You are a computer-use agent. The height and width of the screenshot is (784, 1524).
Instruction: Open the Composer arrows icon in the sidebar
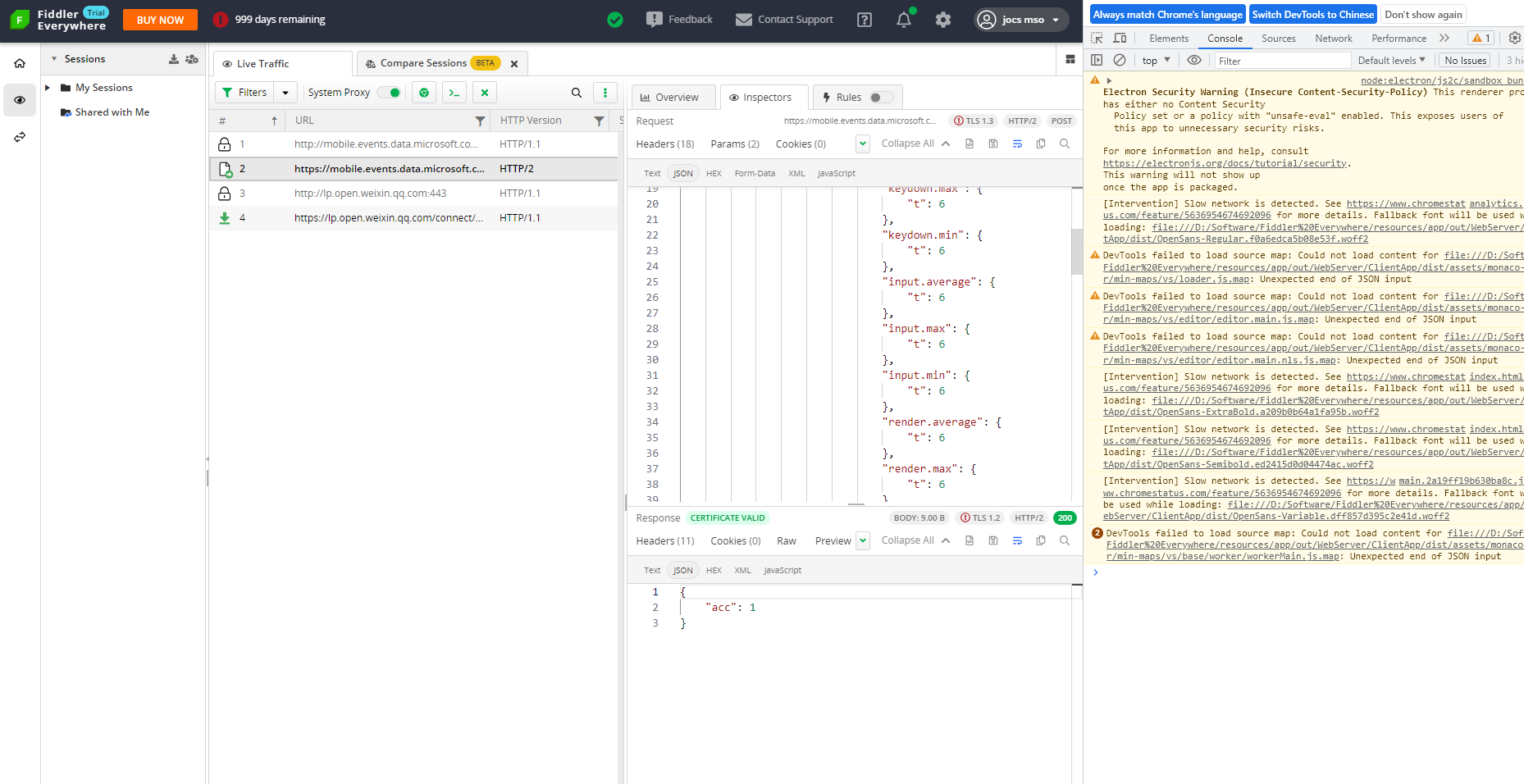pos(20,137)
